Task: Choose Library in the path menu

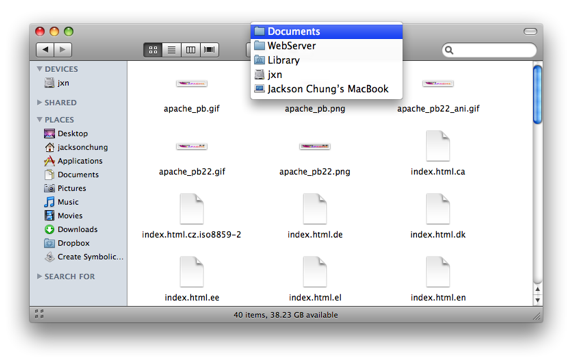Action: (327, 60)
